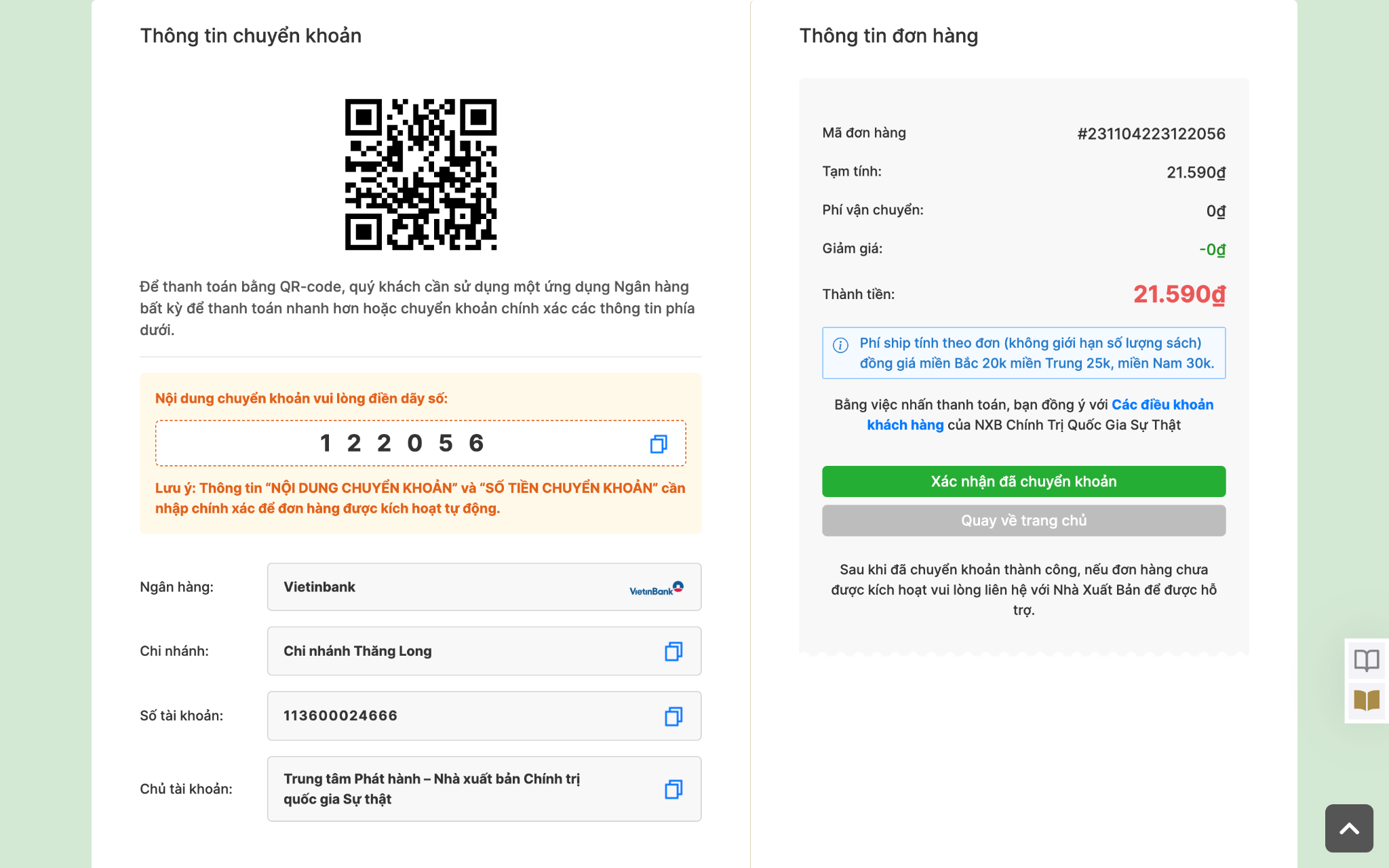Screen dimensions: 1389x868
Task: Confirm transfer with Xác nhận đã chuyển khoản
Action: (1023, 481)
